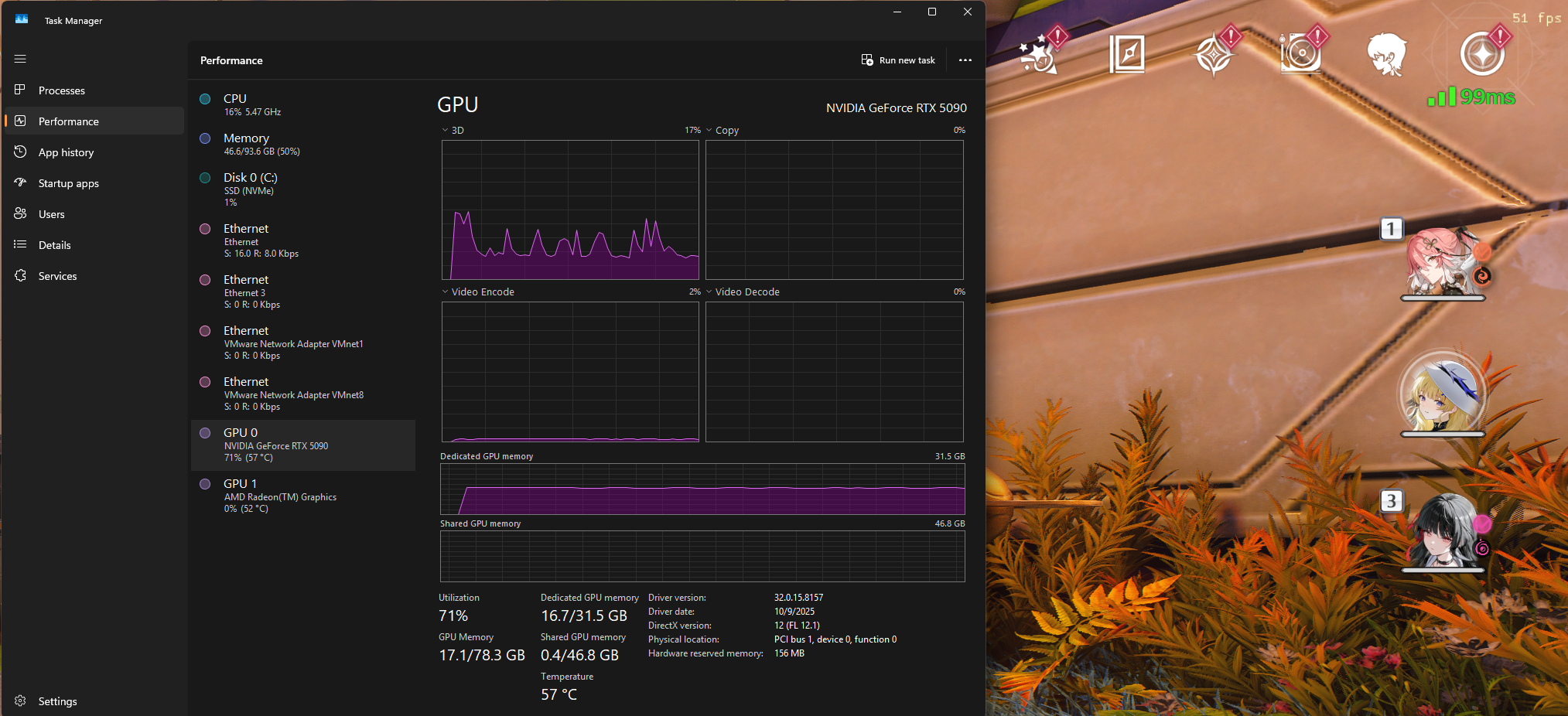Open the Task Manager hamburger navigation menu

click(20, 59)
